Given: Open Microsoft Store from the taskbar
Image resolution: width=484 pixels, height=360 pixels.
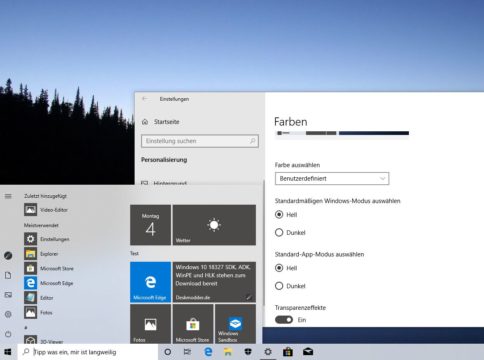Looking at the screenshot, I should pyautogui.click(x=288, y=352).
